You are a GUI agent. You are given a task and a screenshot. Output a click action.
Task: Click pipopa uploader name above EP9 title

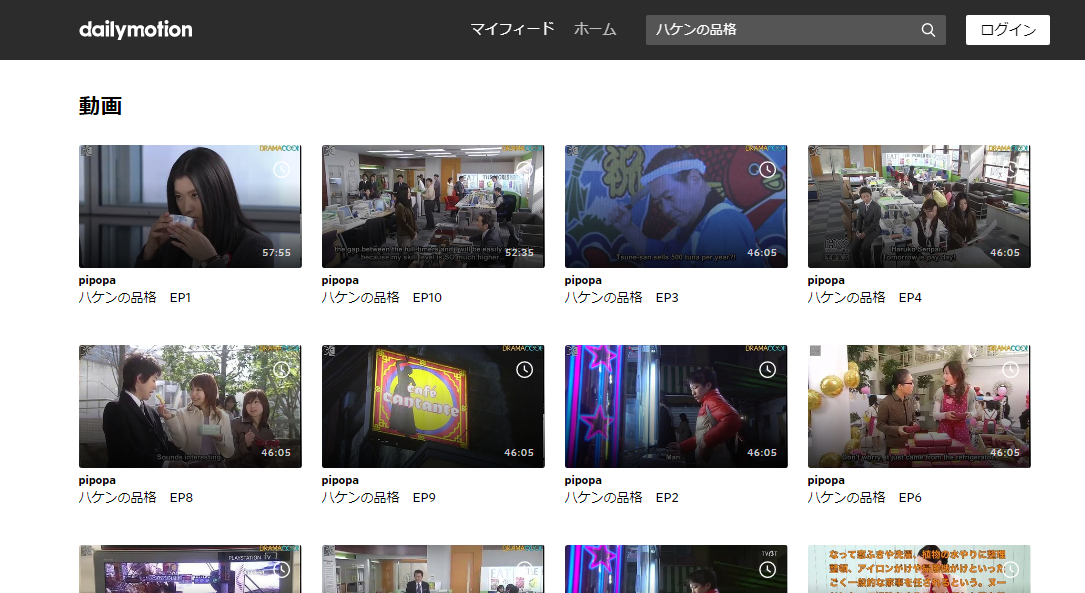coord(340,480)
